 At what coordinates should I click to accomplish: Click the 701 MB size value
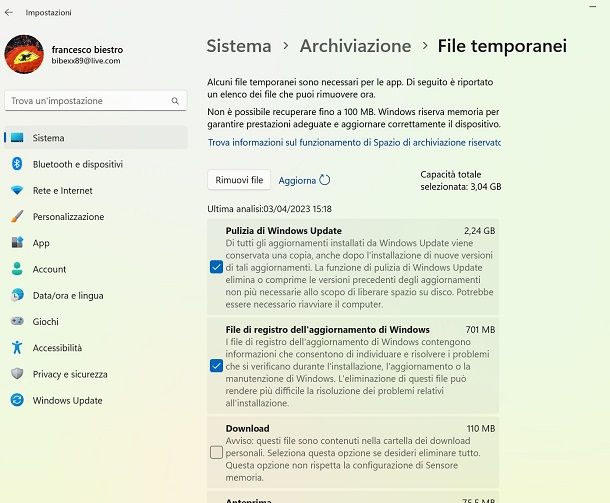coord(480,329)
